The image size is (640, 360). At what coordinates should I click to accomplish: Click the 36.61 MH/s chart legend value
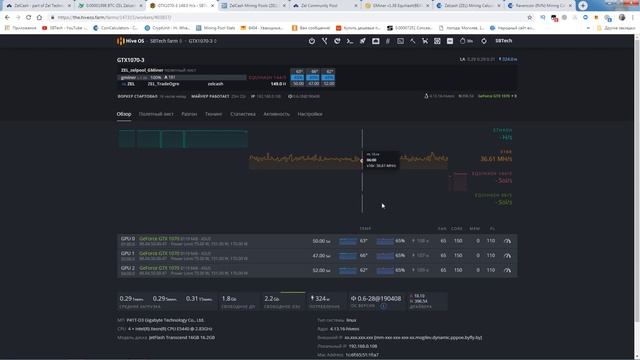[496, 159]
